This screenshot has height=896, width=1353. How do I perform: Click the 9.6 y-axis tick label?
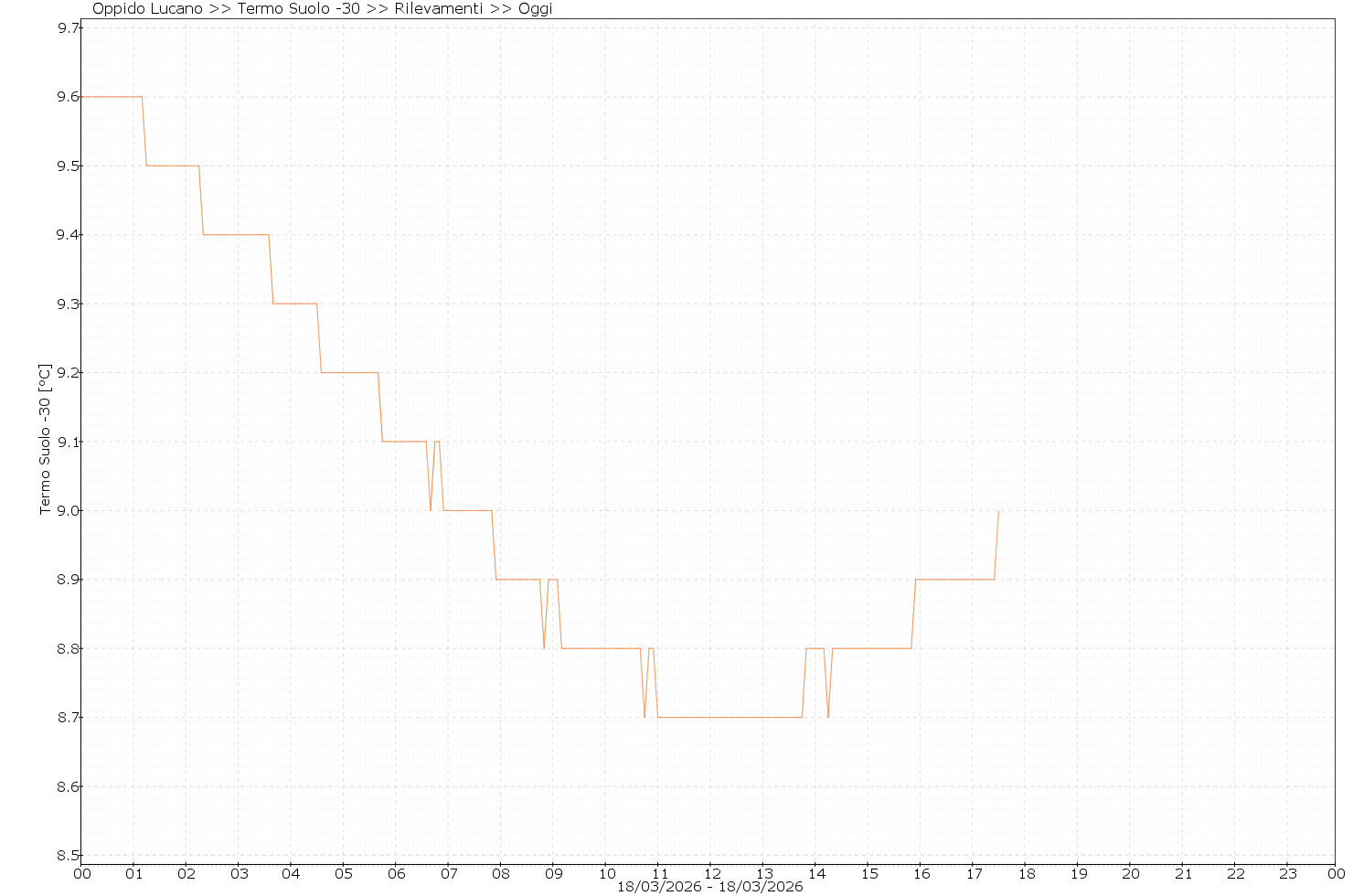click(x=66, y=97)
